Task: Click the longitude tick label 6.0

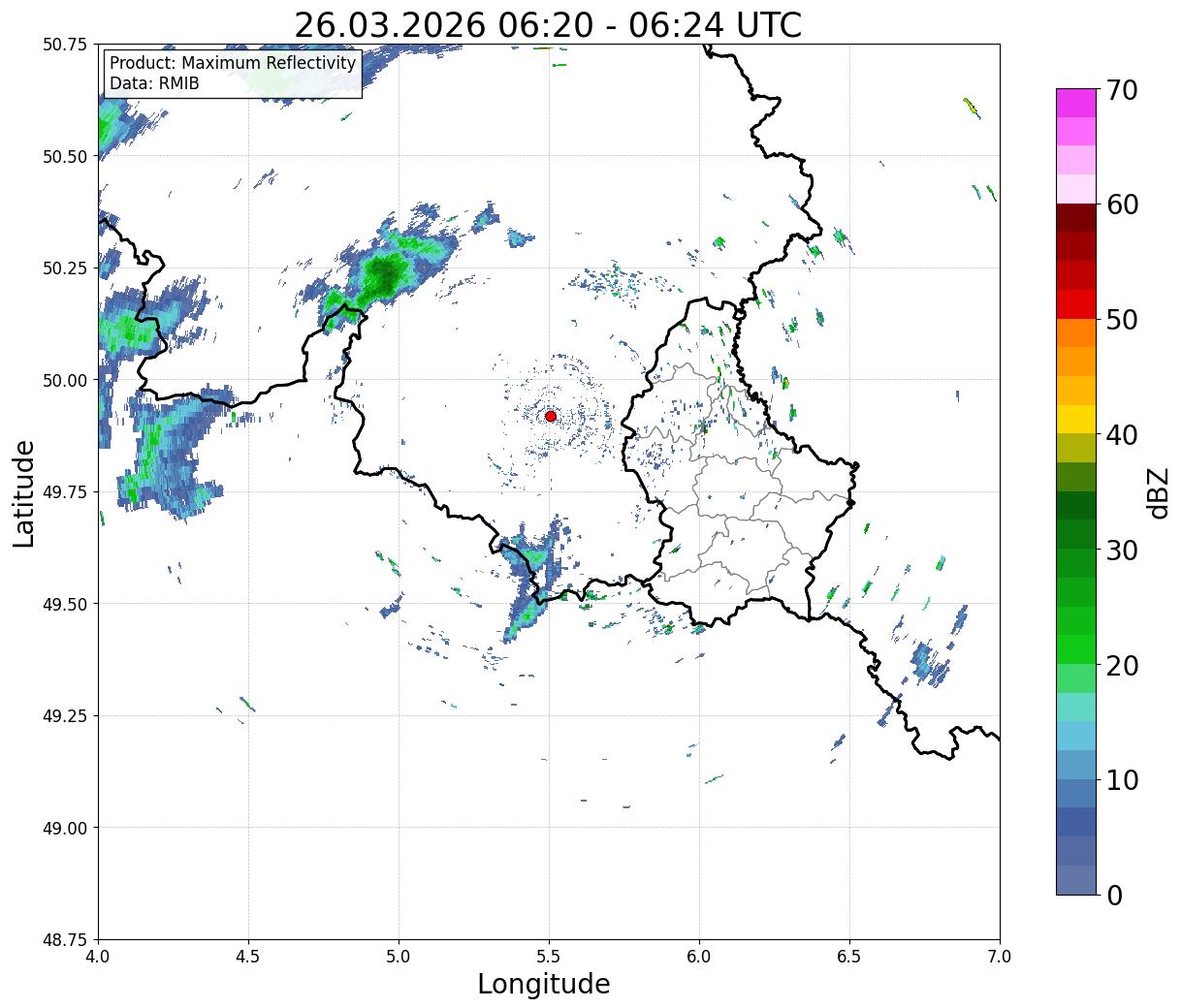Action: pyautogui.click(x=699, y=957)
